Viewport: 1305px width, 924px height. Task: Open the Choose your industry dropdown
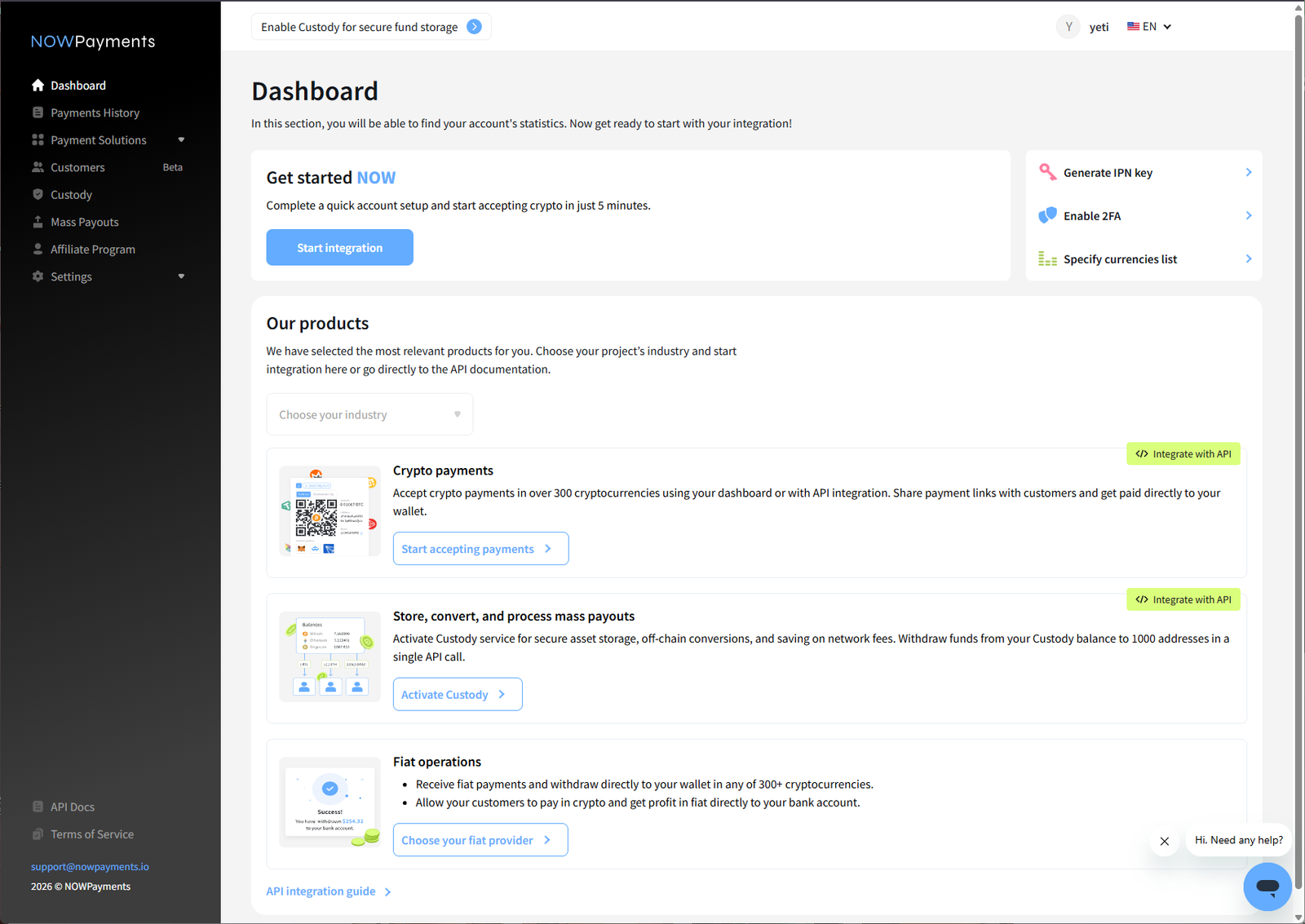click(369, 414)
